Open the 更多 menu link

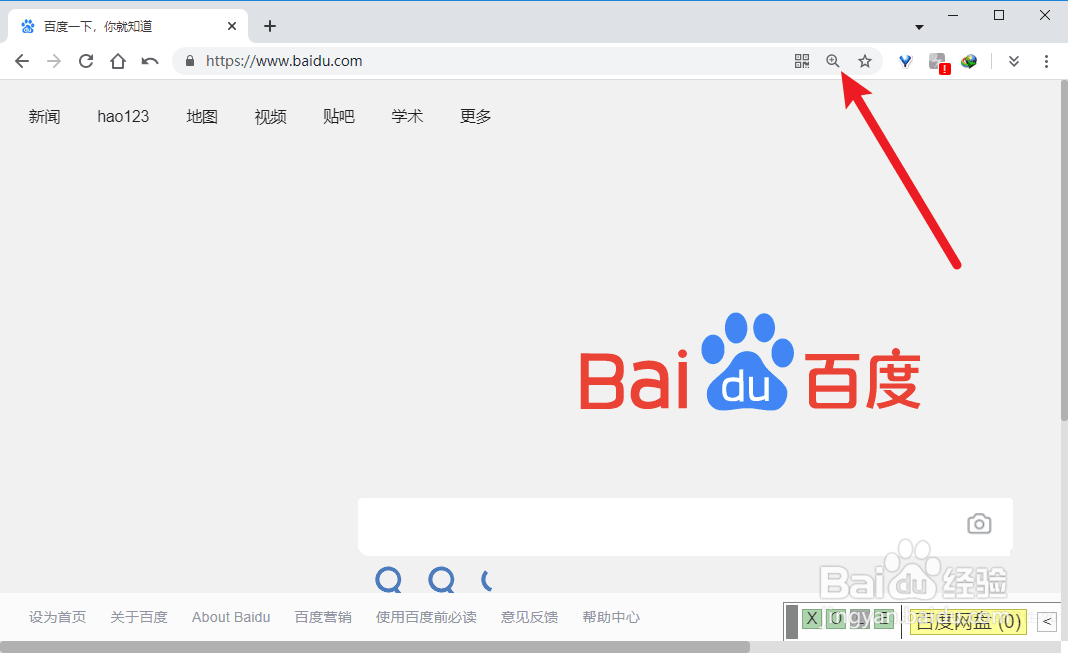tap(475, 116)
